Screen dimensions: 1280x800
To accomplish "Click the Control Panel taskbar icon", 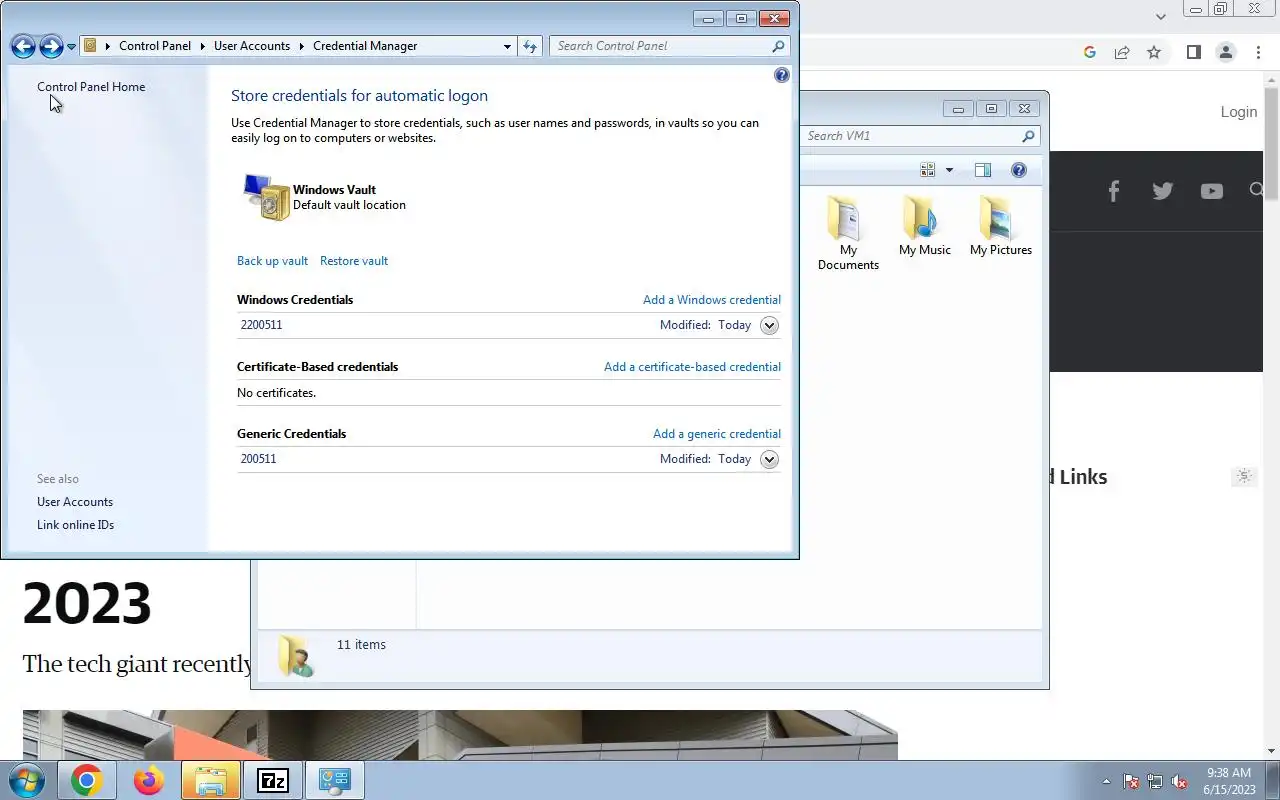I will tap(335, 780).
